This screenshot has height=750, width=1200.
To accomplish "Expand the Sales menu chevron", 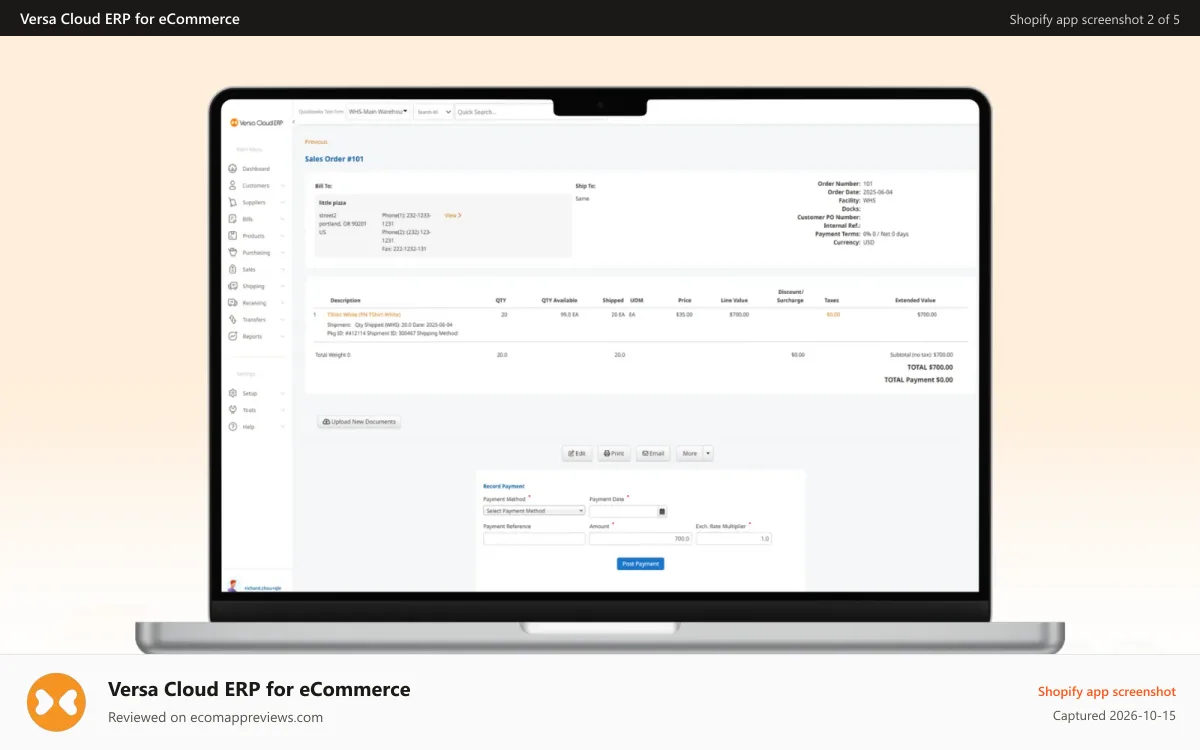I will [283, 269].
